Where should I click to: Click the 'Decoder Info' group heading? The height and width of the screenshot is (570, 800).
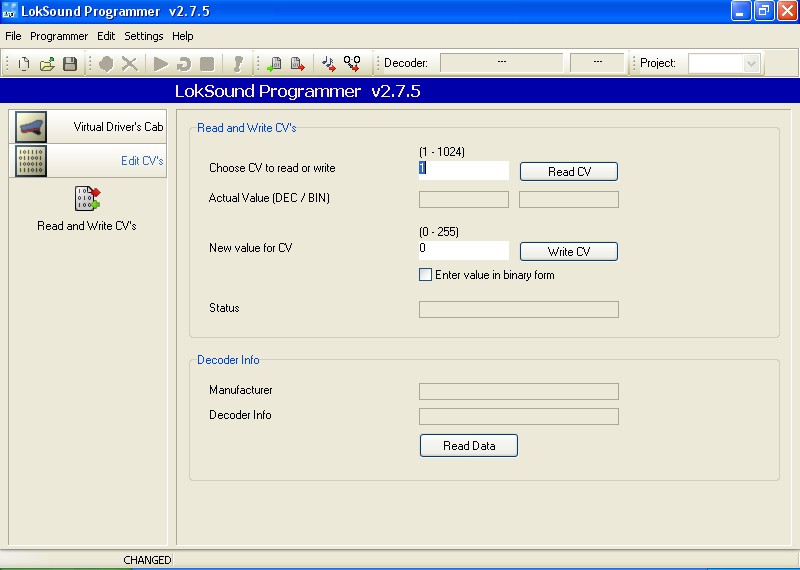pos(228,360)
